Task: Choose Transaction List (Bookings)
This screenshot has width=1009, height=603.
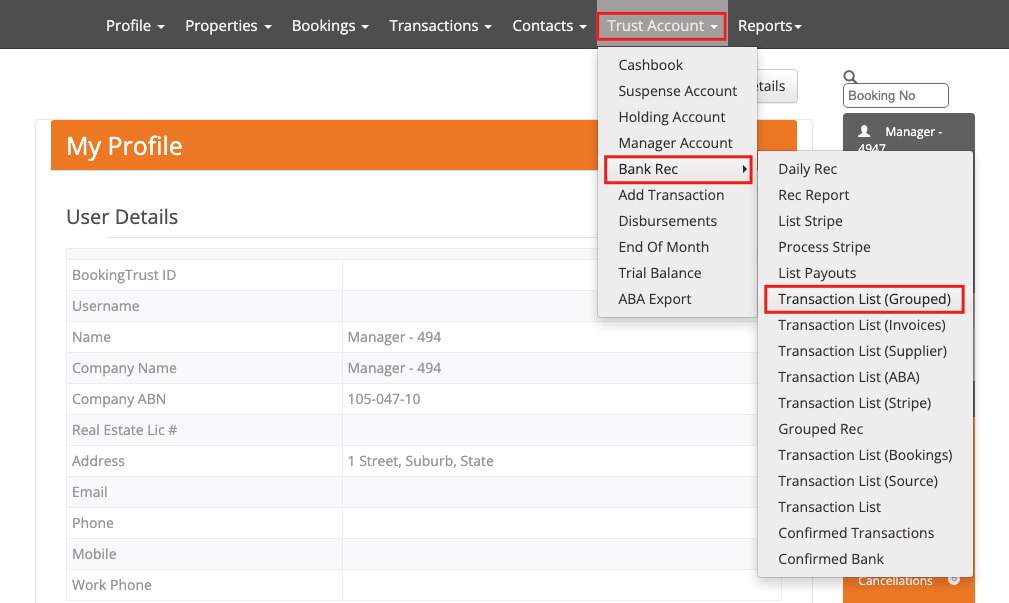Action: tap(865, 455)
